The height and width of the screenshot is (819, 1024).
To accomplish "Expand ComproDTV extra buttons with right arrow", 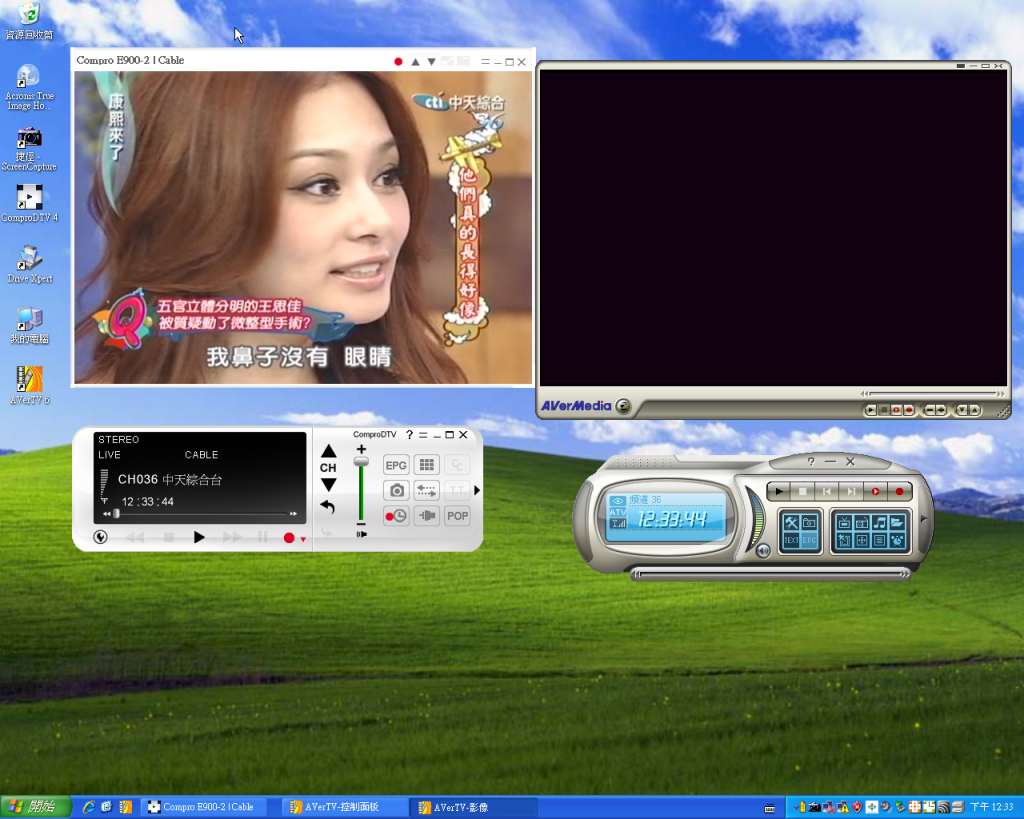I will pos(477,490).
